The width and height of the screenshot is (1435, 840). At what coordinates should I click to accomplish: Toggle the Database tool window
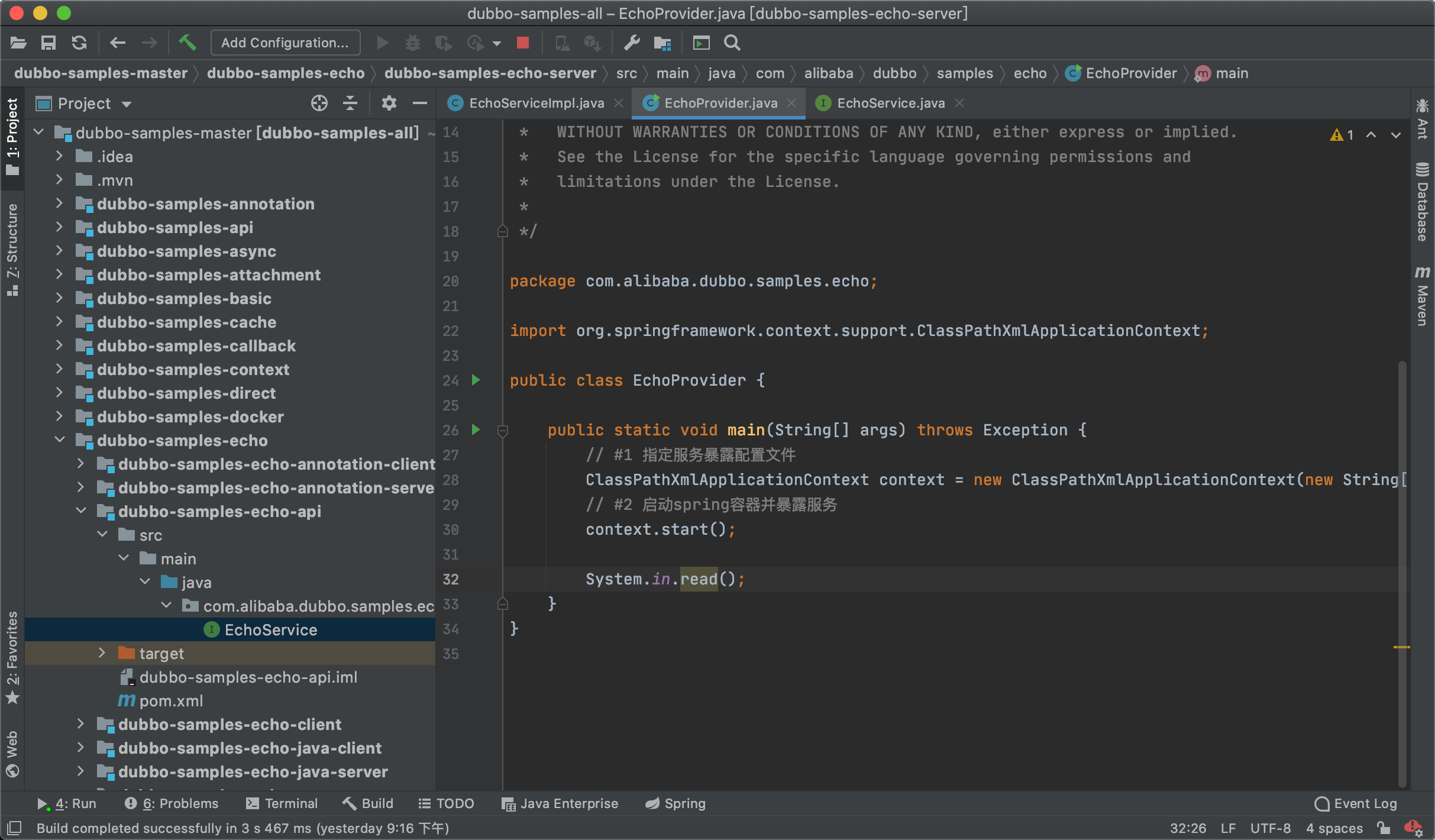(x=1422, y=201)
